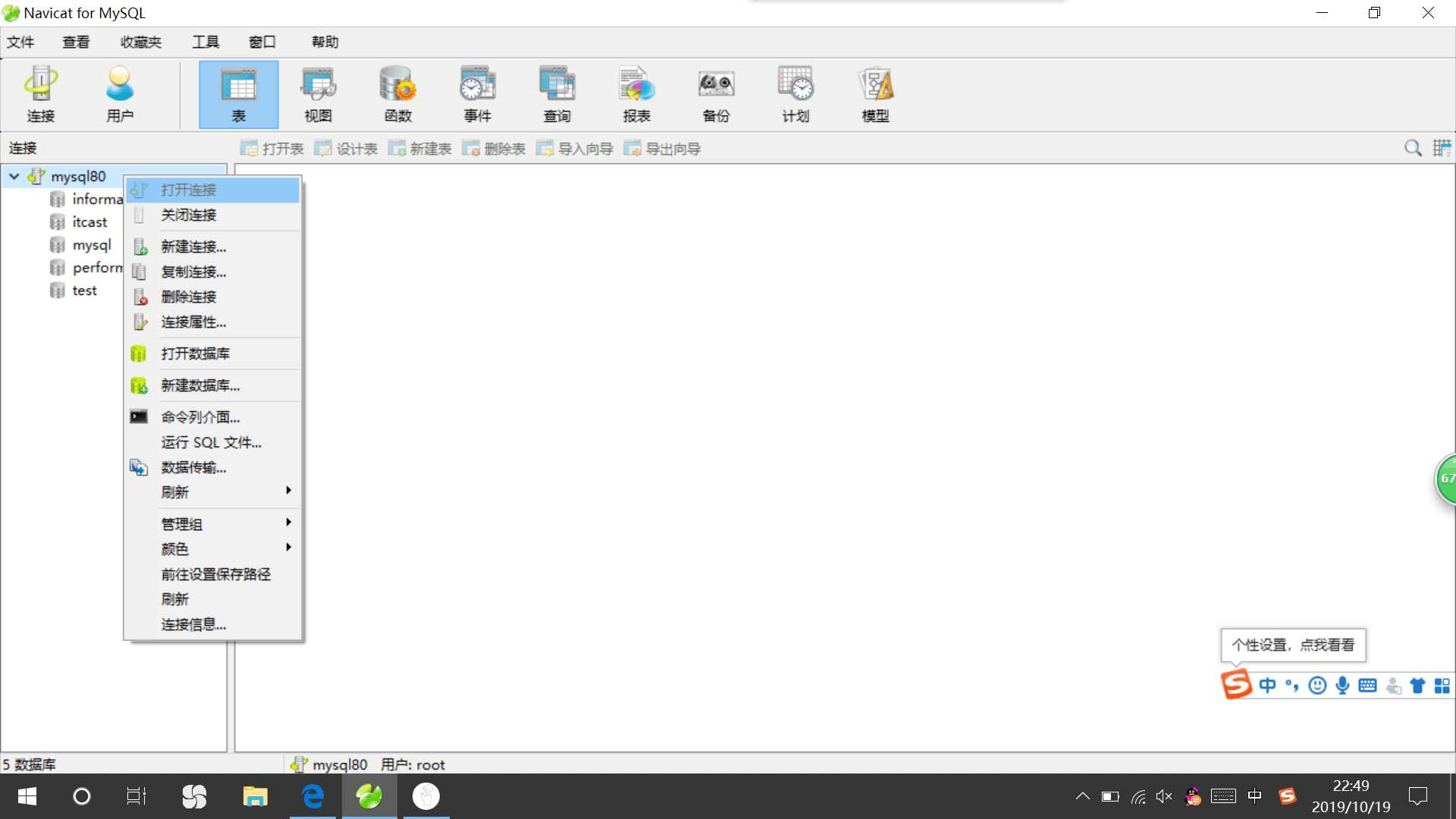The width and height of the screenshot is (1456, 819).
Task: Open the 事件 (Event) toolbar icon
Action: click(x=478, y=94)
